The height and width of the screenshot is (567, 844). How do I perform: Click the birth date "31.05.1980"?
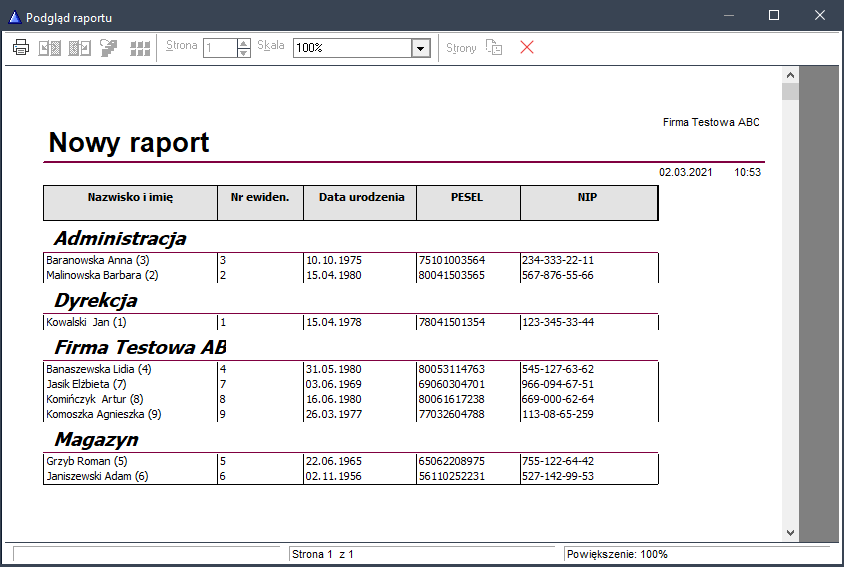(x=334, y=369)
